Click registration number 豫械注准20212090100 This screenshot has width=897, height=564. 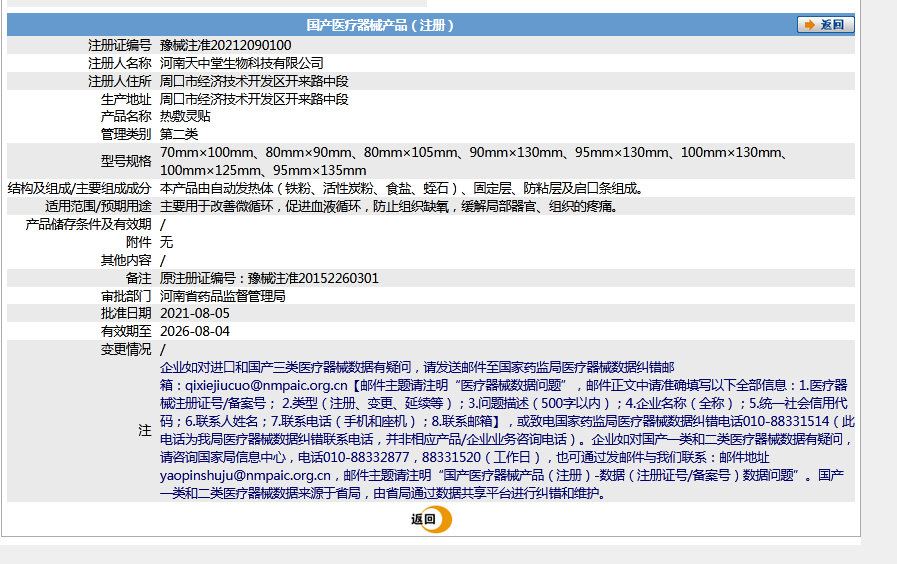[x=225, y=45]
